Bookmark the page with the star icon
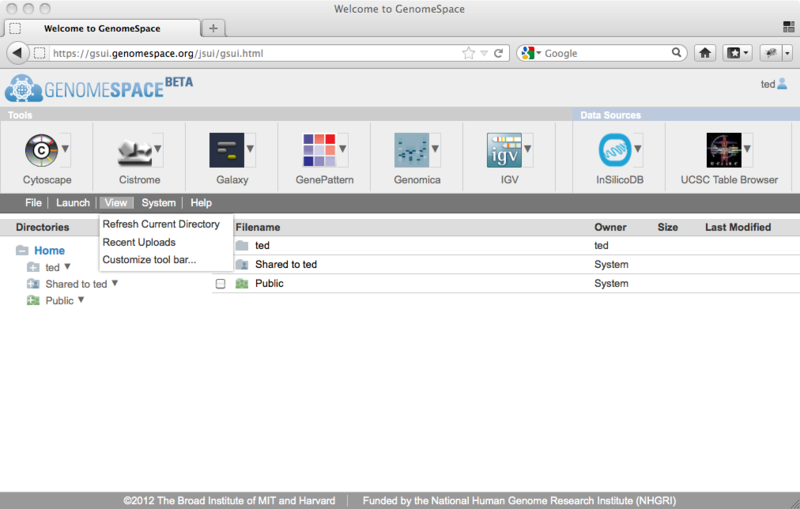 tap(468, 53)
